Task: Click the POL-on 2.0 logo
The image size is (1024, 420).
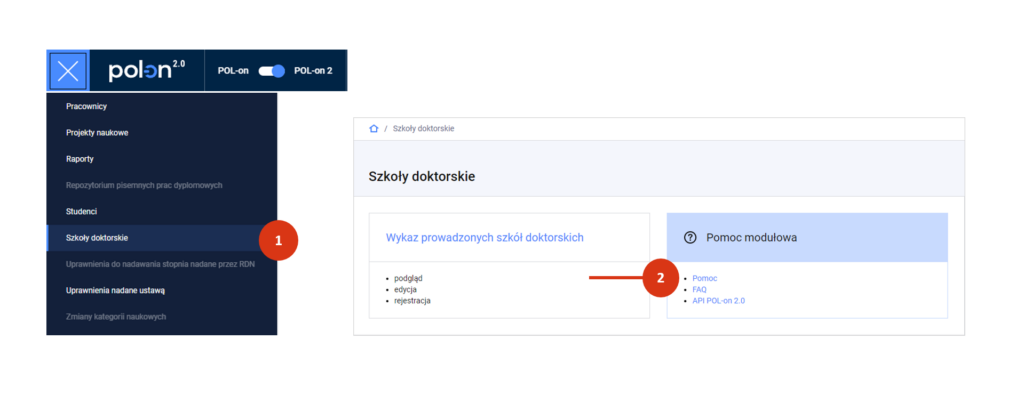Action: pos(147,71)
